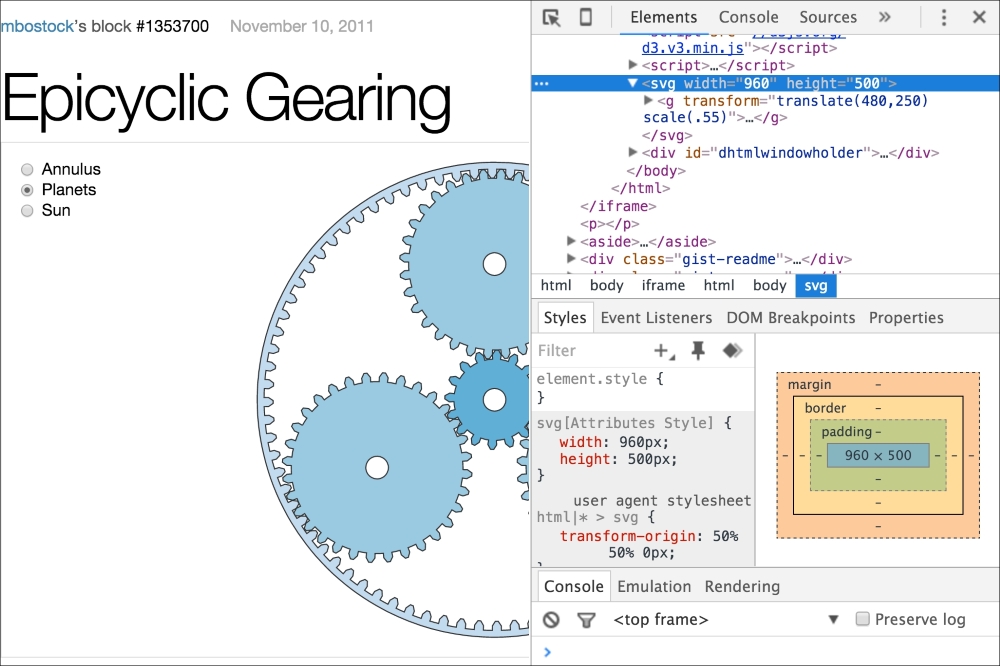Select iframe in the breadcrumb bar
The height and width of the screenshot is (666, 1000).
tap(663, 285)
